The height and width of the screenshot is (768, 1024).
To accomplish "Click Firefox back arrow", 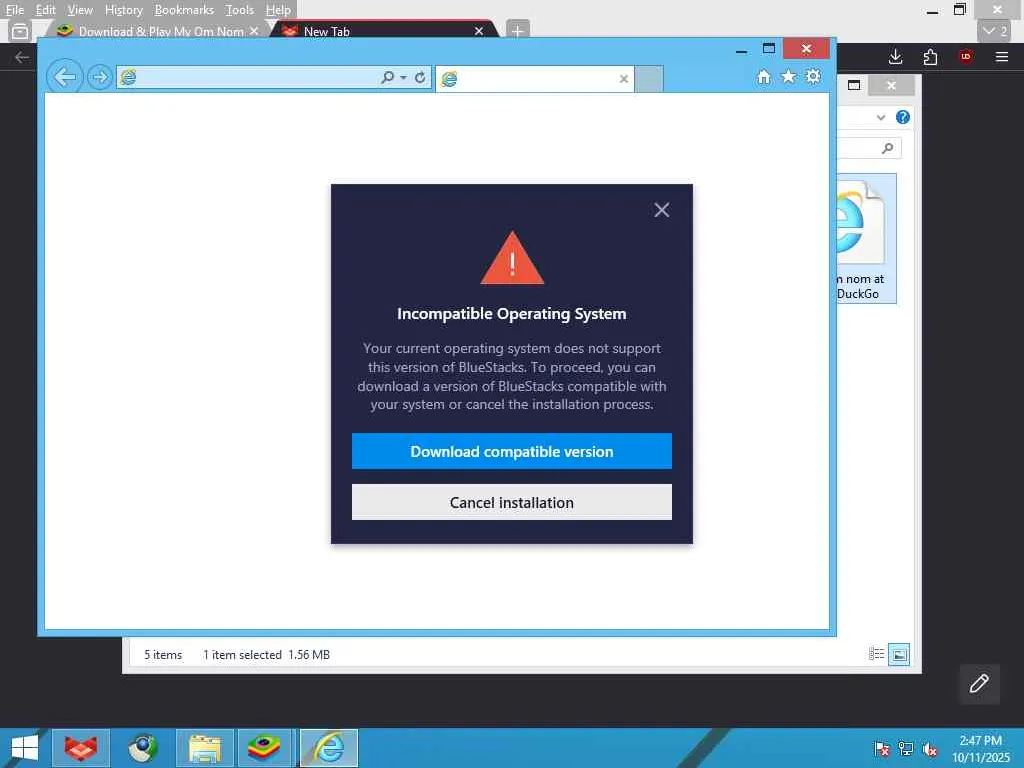I will click(22, 57).
